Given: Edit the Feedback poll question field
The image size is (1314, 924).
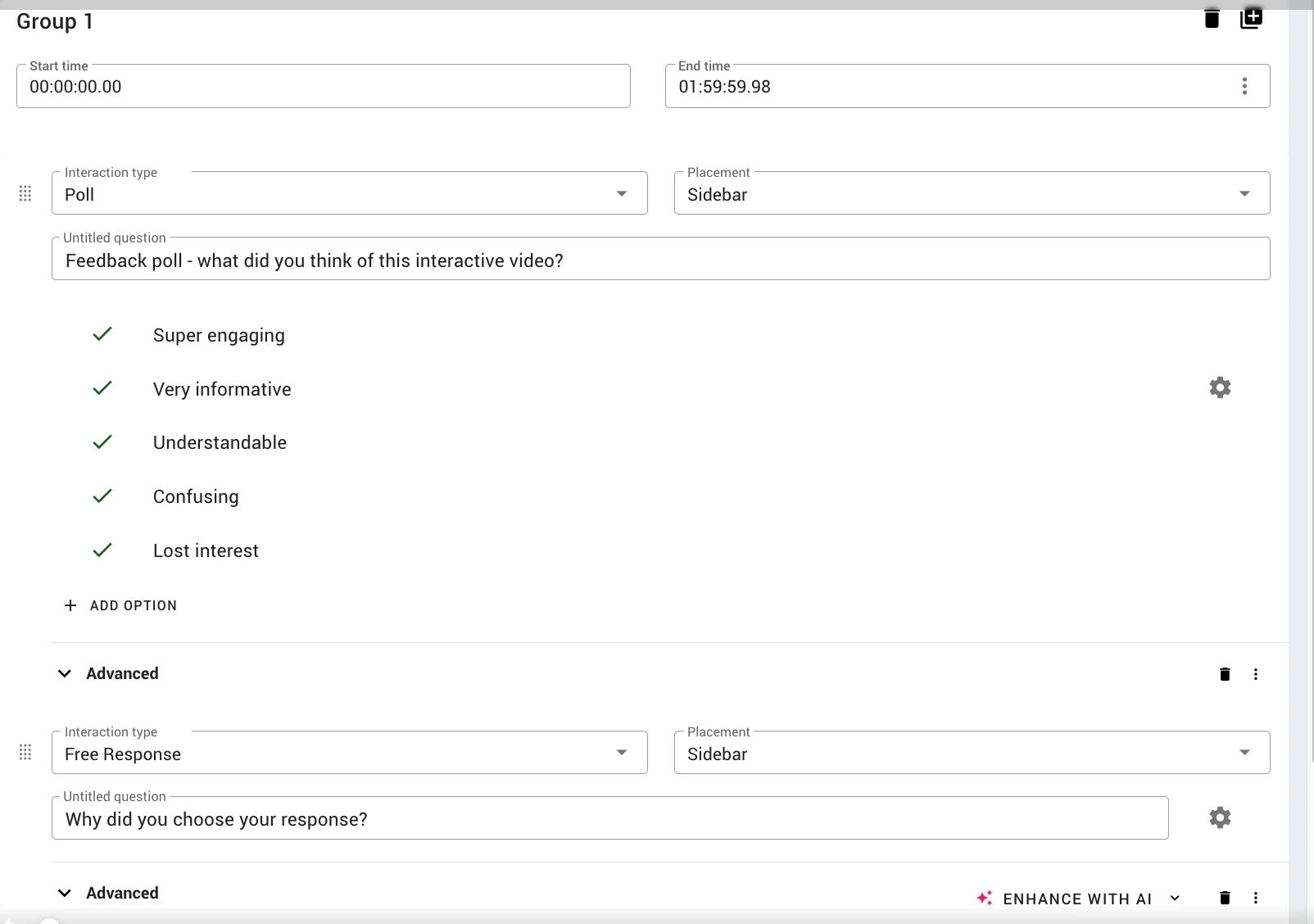Looking at the screenshot, I should click(661, 259).
